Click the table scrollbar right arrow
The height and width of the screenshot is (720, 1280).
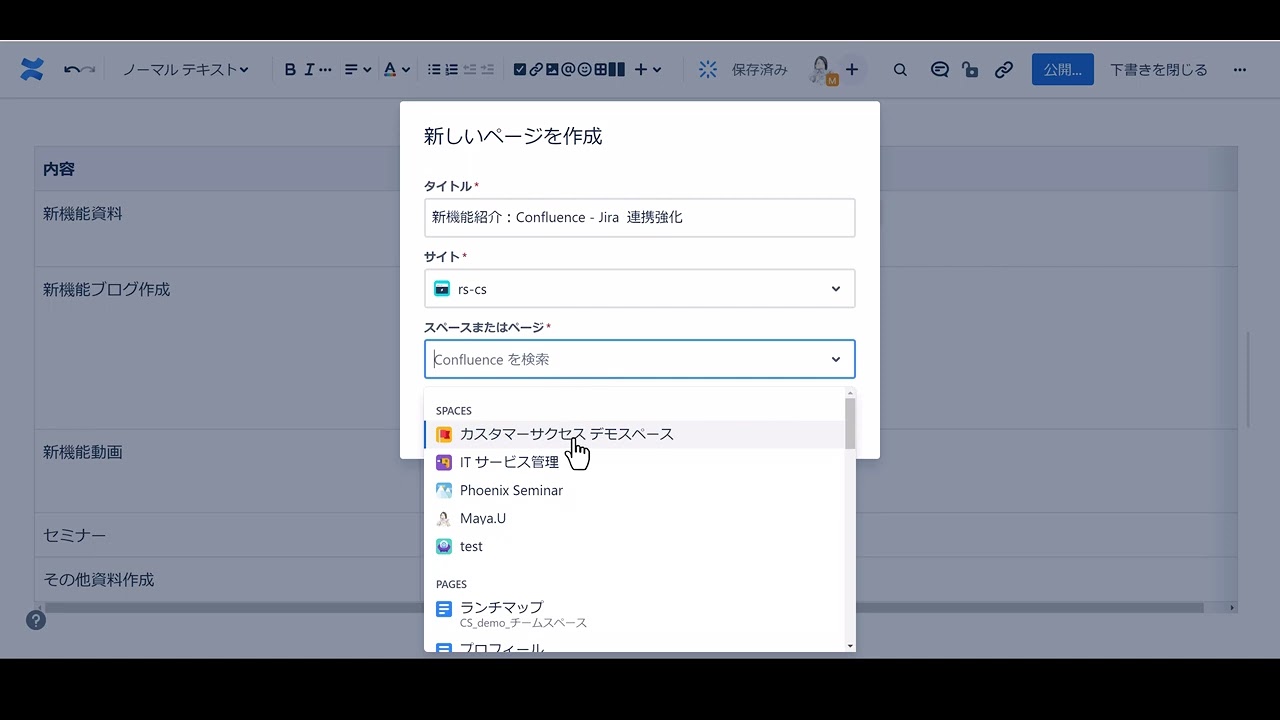coord(1232,608)
